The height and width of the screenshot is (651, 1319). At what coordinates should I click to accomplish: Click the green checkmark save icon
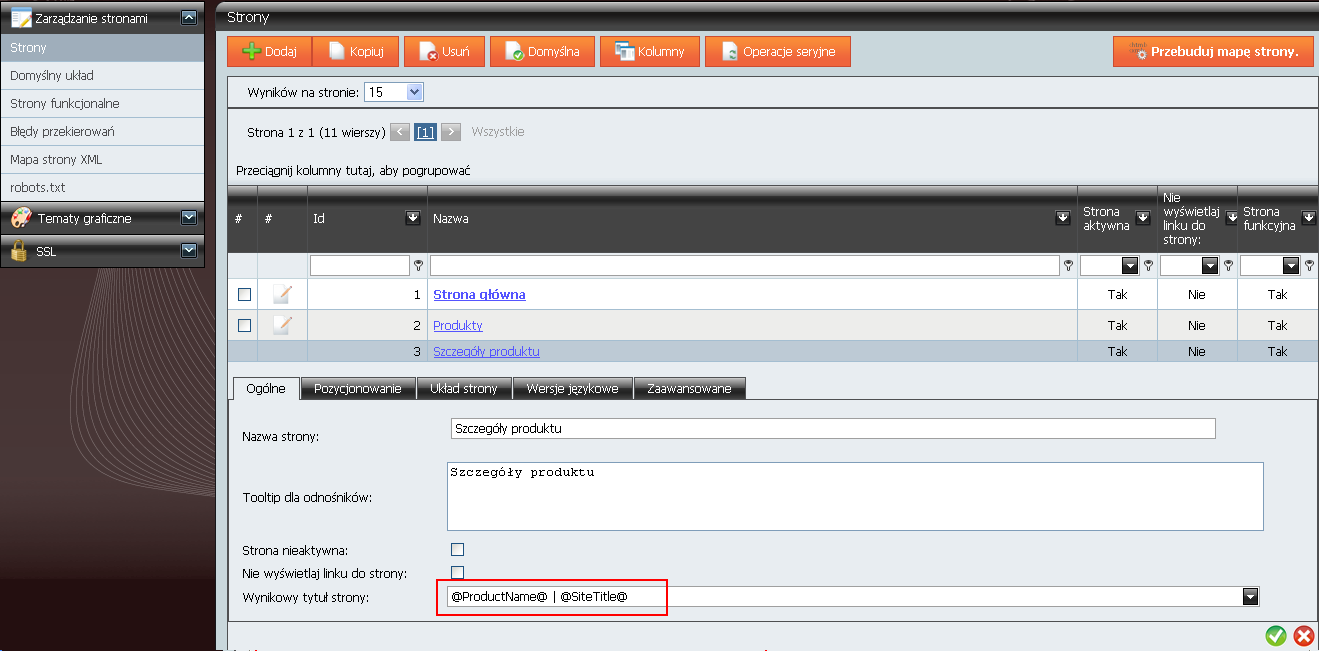point(1276,635)
